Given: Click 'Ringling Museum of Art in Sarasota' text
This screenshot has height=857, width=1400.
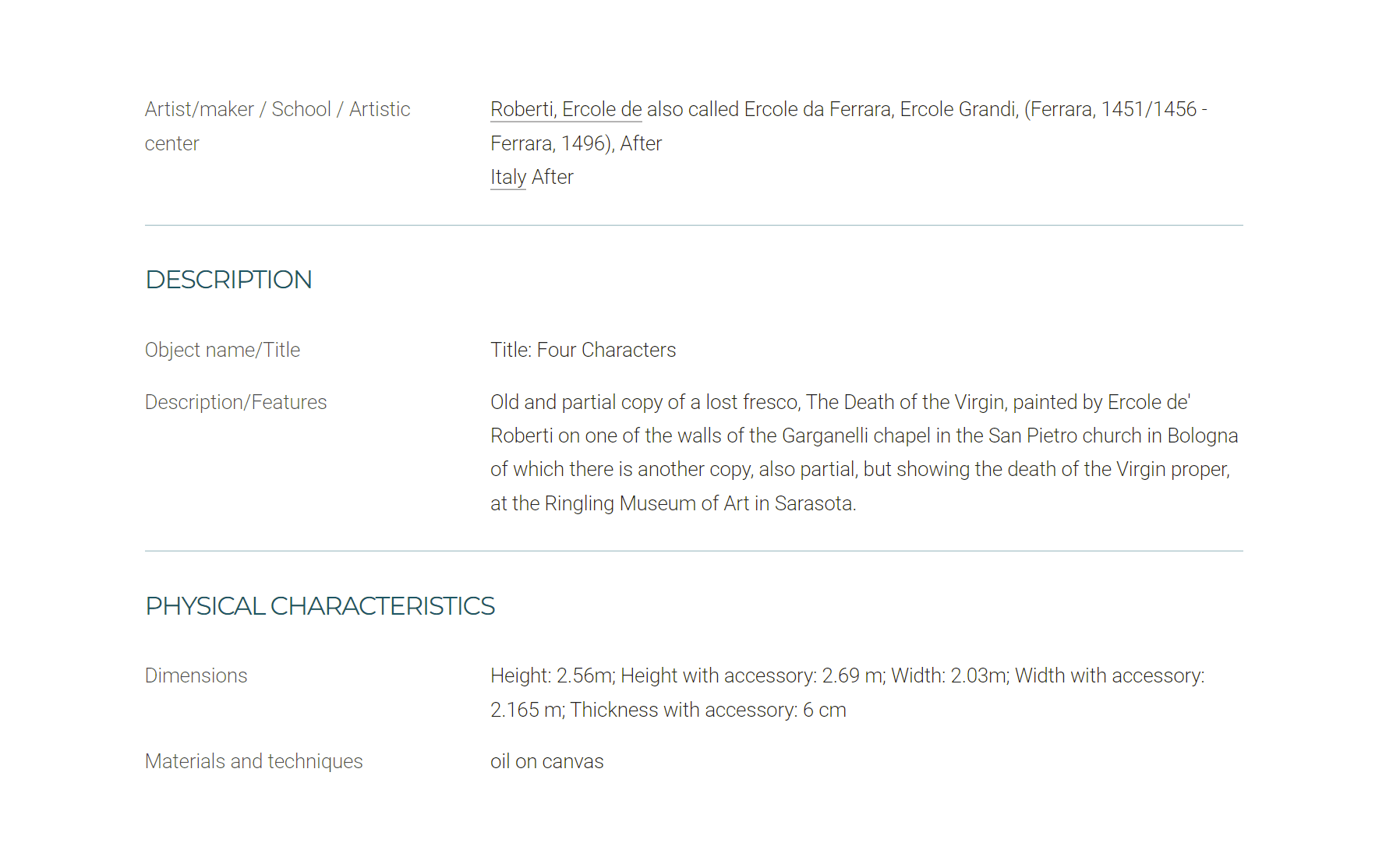Looking at the screenshot, I should pos(698,503).
